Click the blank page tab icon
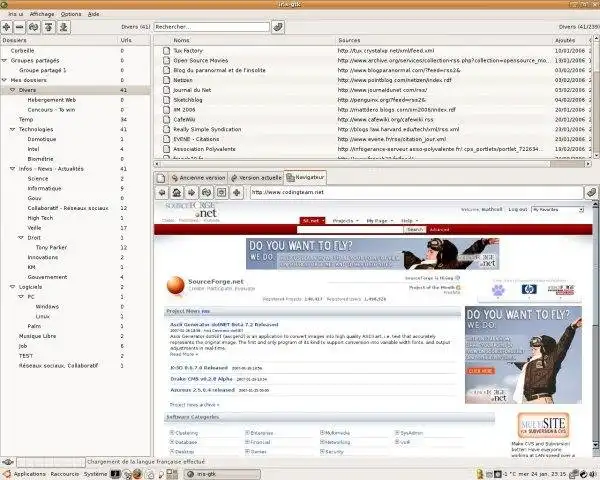Screen dimensions: 600x480 pos(161,178)
